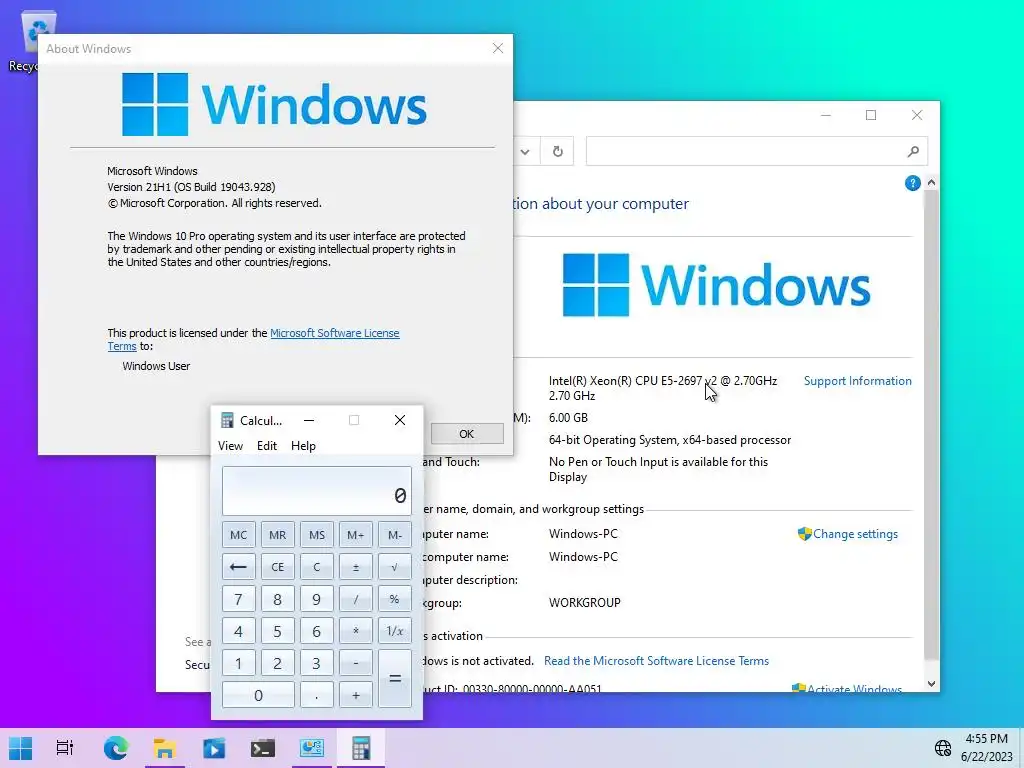Screen dimensions: 1024x768
Task: Click calculator digit 6
Action: click(317, 631)
